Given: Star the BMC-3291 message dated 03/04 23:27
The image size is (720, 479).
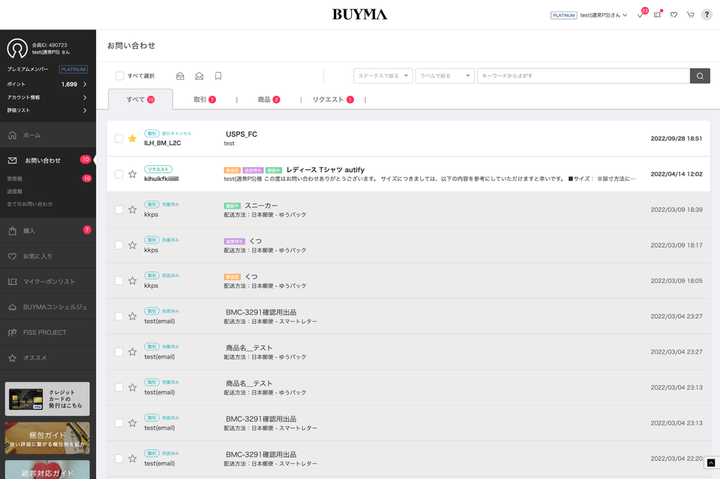Looking at the screenshot, I should 132,316.
